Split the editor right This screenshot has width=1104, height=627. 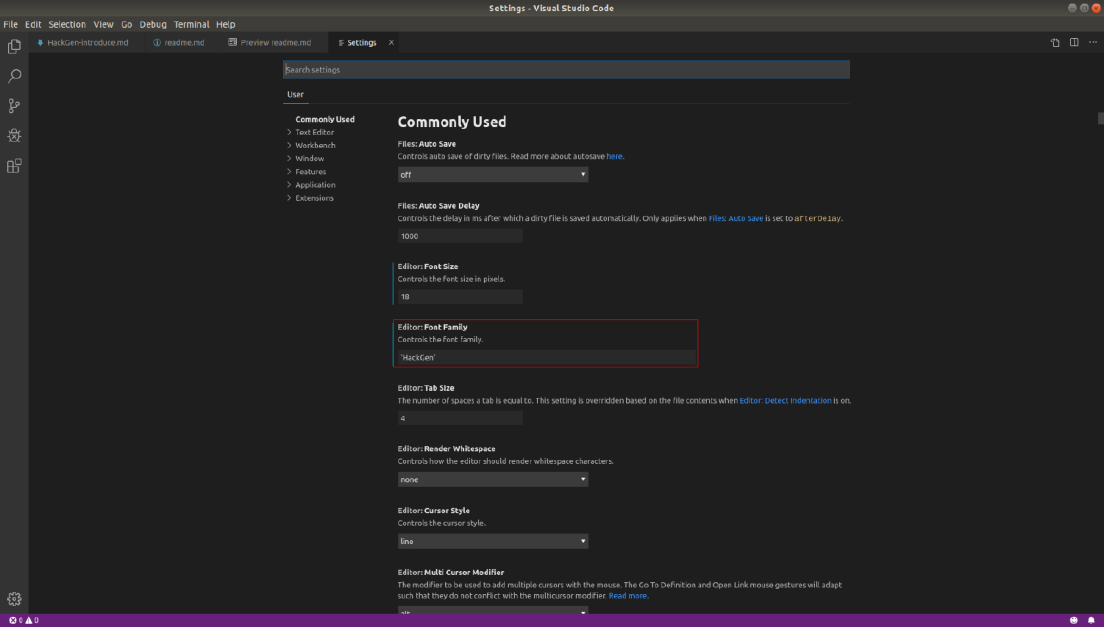click(x=1074, y=42)
